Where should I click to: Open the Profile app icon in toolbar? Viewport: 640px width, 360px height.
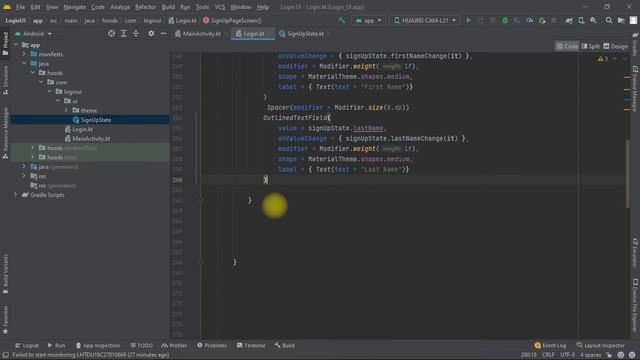coord(529,20)
